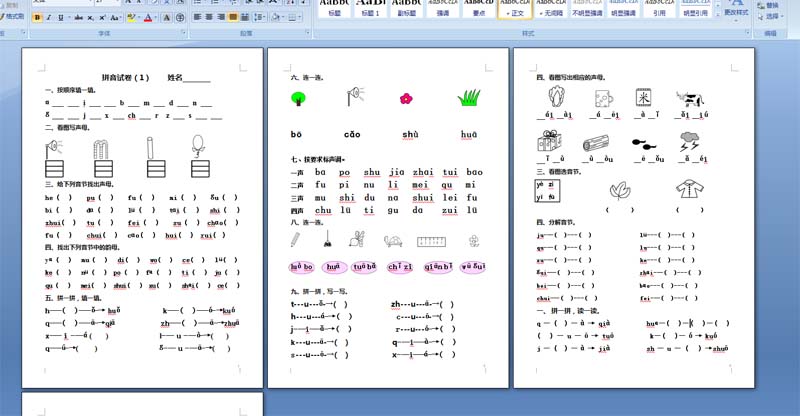
Task: Apply the 不明显强调 style from gallery
Action: 587,8
